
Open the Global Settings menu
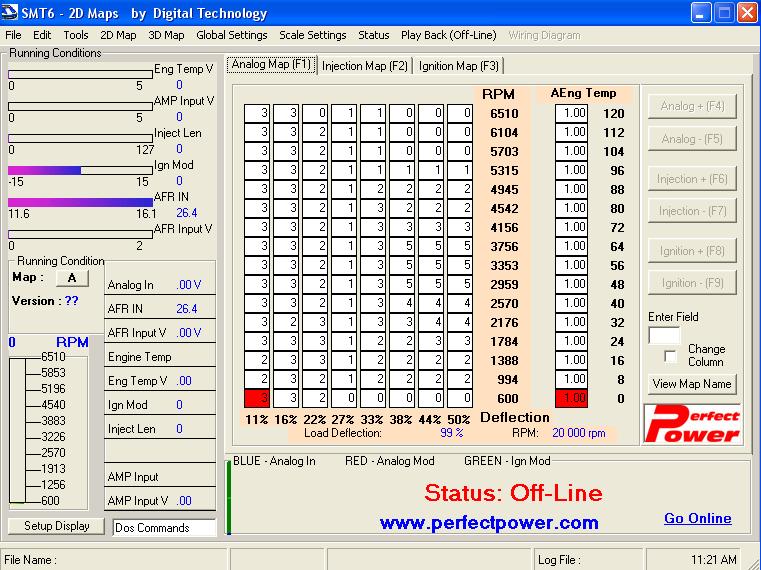pos(231,35)
